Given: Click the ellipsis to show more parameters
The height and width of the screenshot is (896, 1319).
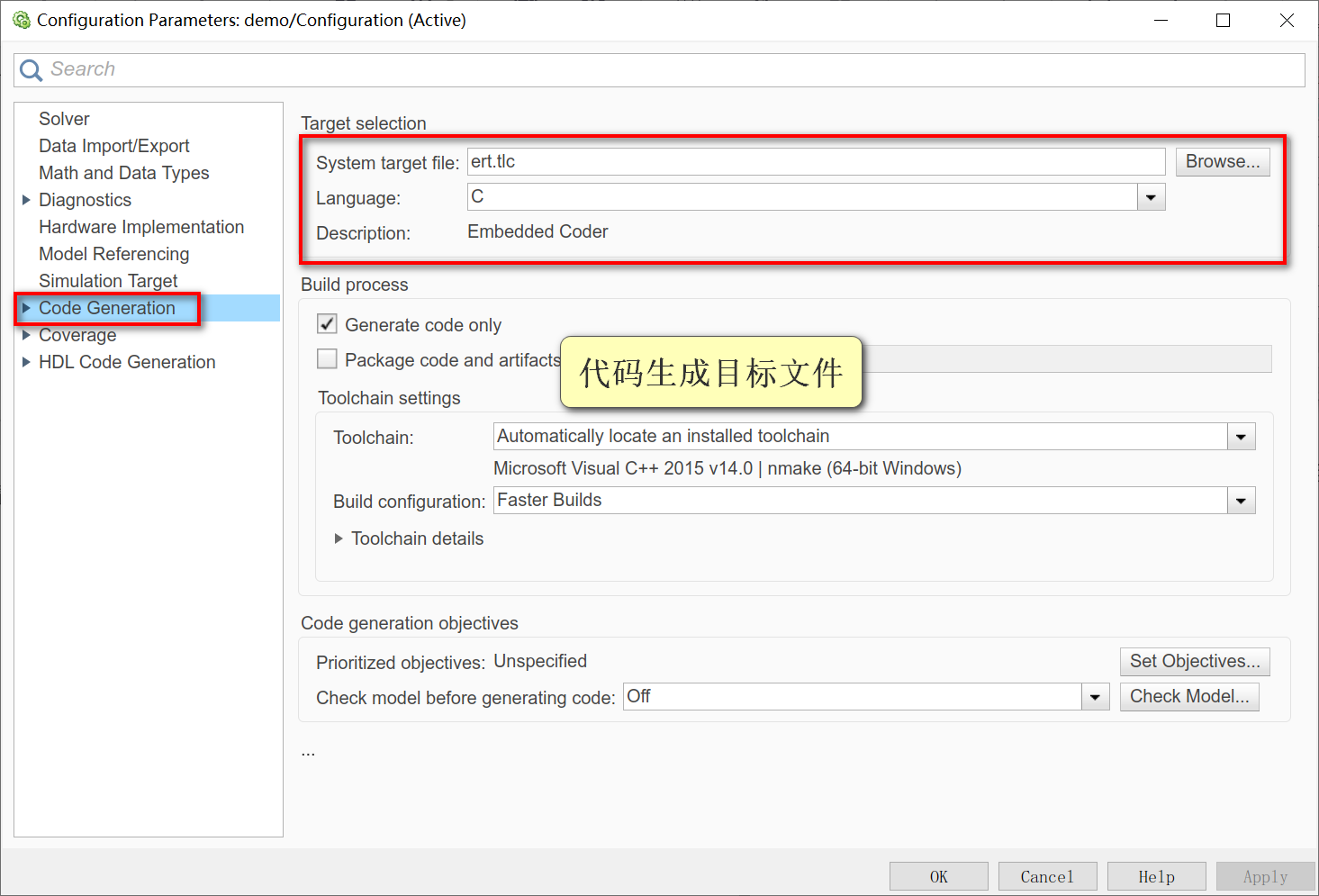Looking at the screenshot, I should [x=308, y=752].
